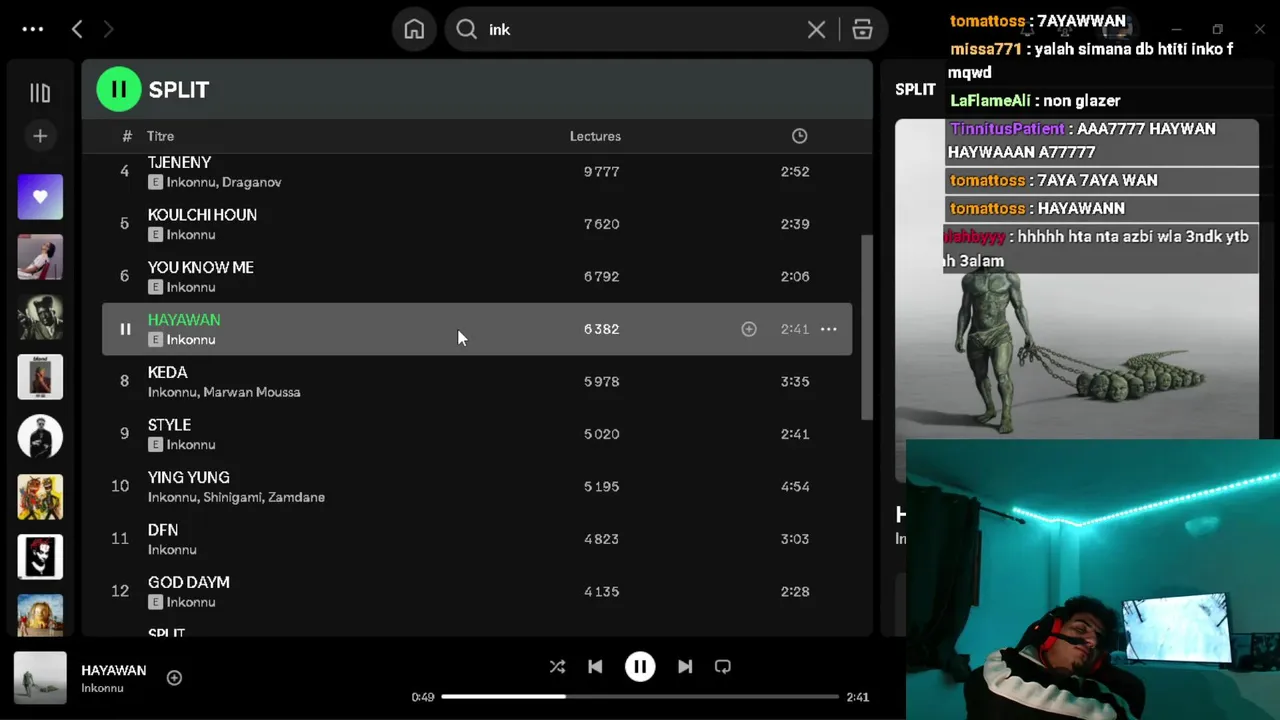Add HAYAWAN row to Liked Songs
Viewport: 1280px width, 720px height.
pyautogui.click(x=749, y=329)
